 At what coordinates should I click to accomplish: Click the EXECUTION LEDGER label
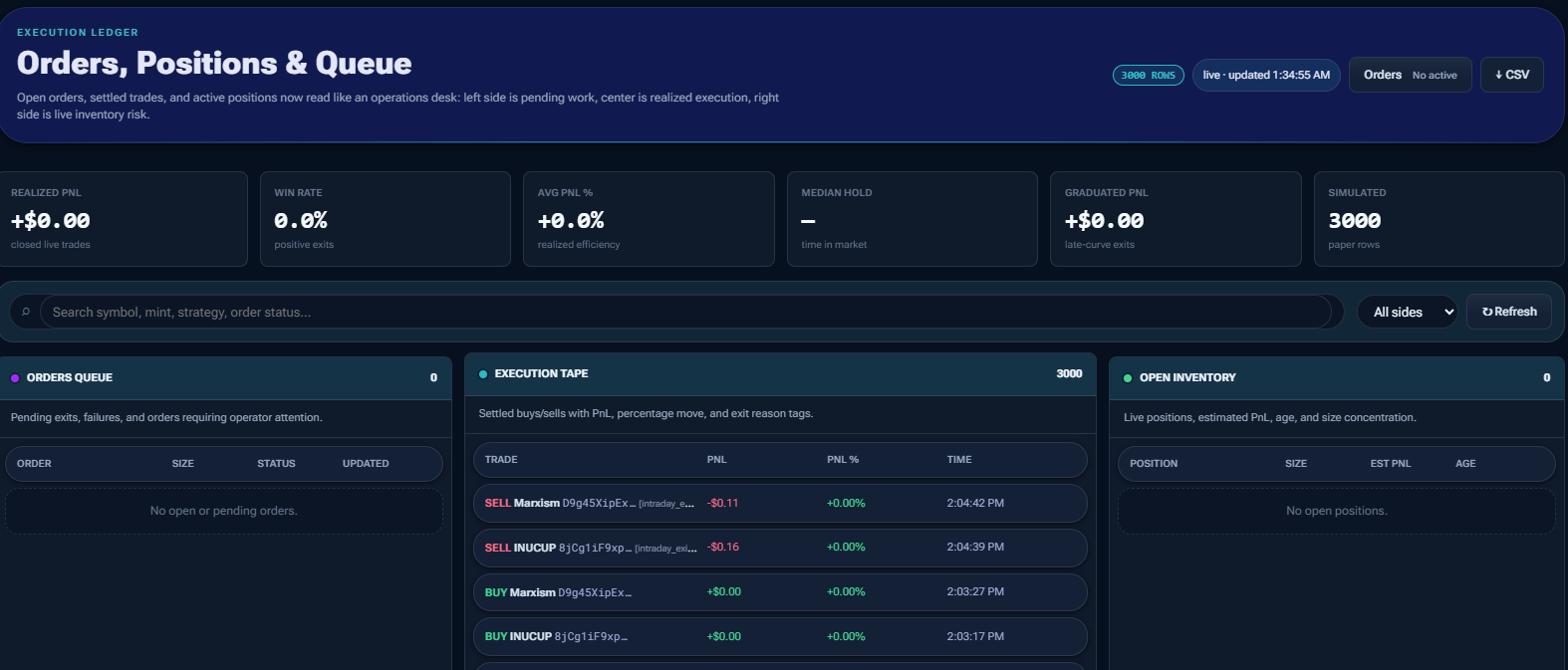point(78,33)
